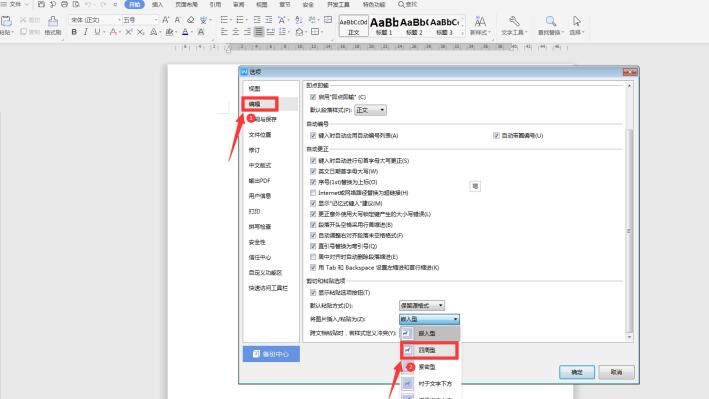The height and width of the screenshot is (399, 709).
Task: Toggle Tab and Backspace indent checkbox (K)
Action: [x=313, y=267]
